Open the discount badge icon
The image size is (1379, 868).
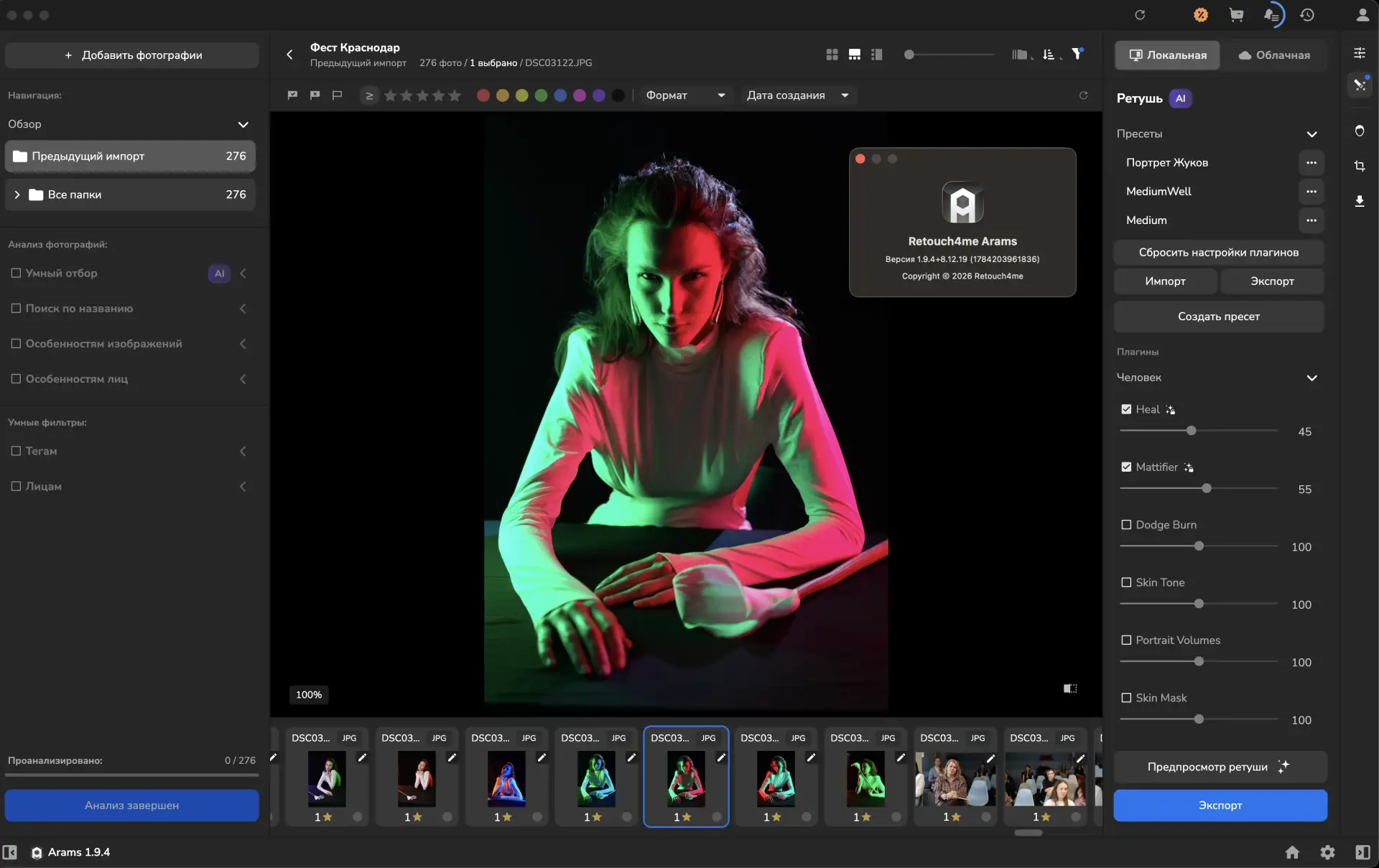coord(1201,15)
